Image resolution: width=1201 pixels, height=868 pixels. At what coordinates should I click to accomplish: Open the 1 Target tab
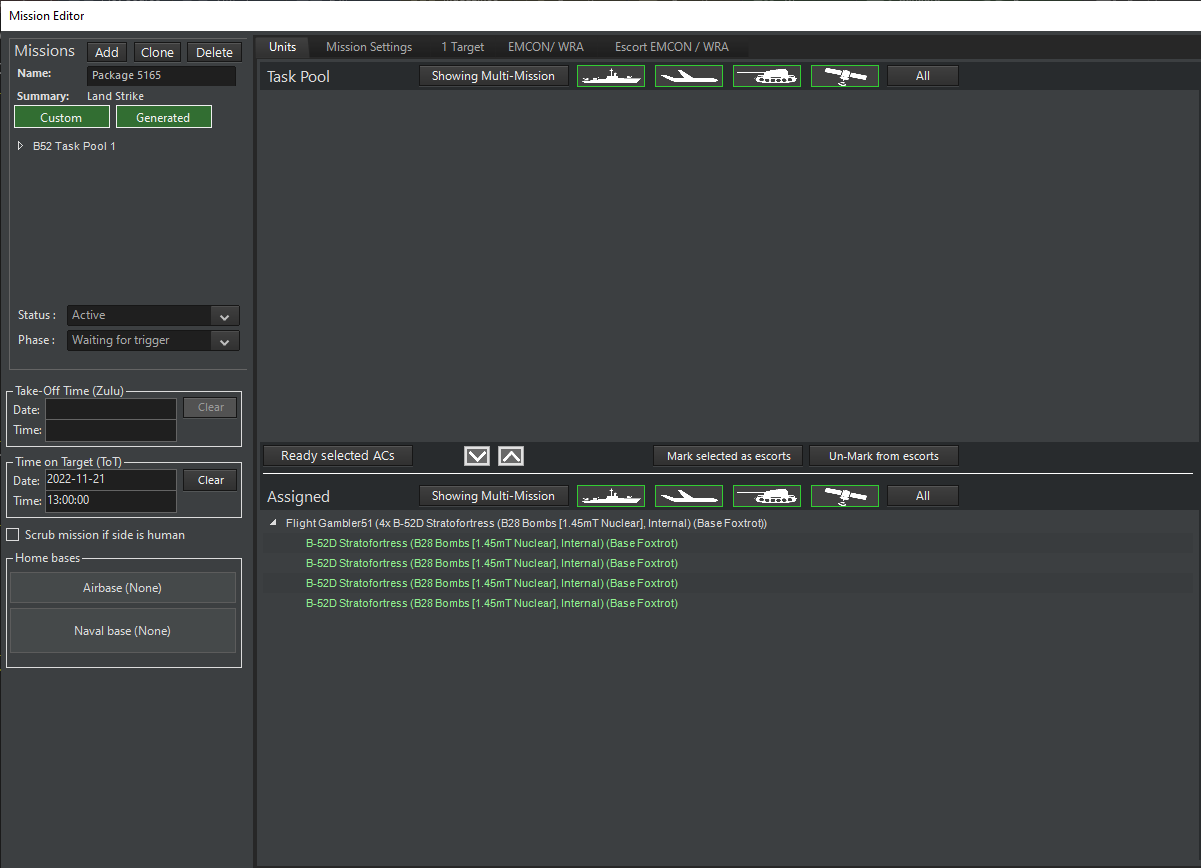(x=463, y=47)
